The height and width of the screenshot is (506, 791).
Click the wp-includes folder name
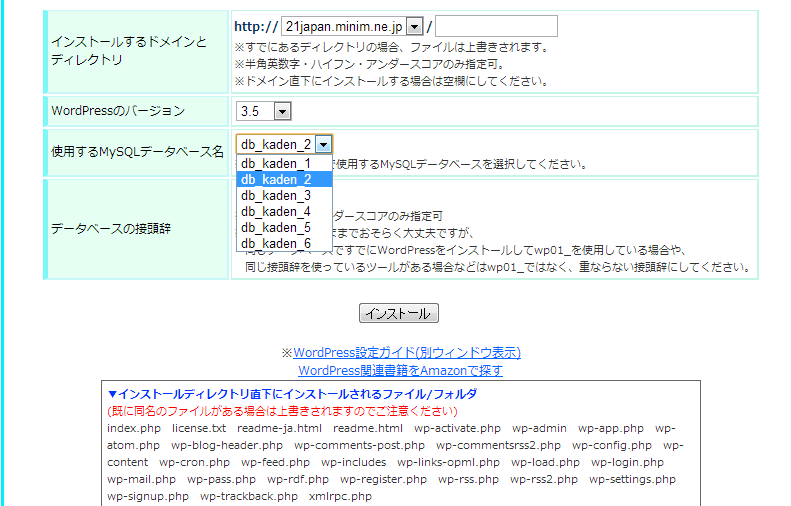coord(354,463)
